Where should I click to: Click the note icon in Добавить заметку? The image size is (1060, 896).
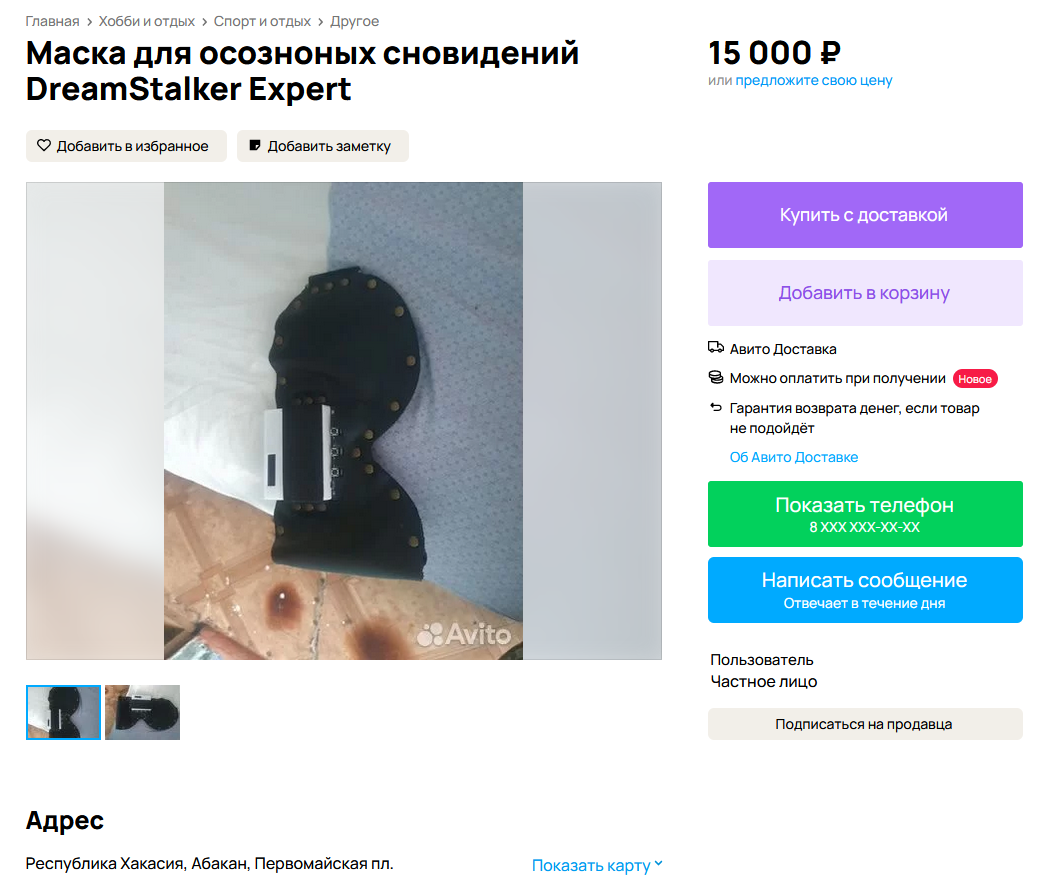click(255, 145)
